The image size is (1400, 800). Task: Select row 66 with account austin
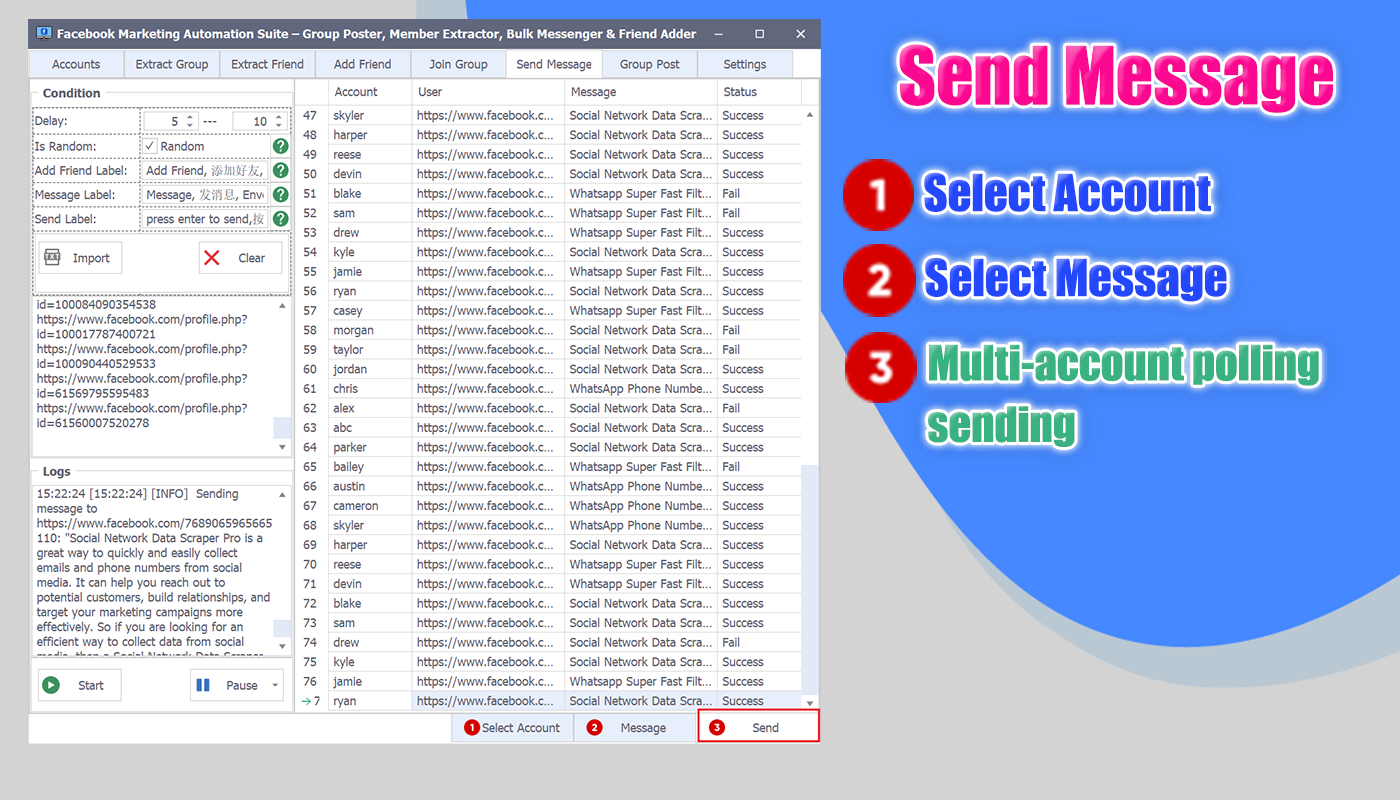pos(549,486)
